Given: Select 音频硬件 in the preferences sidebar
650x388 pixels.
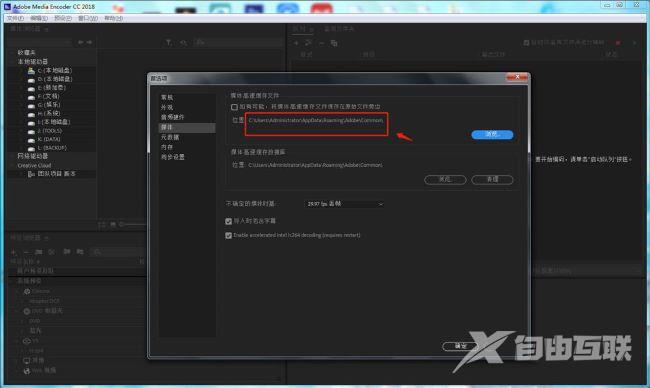Looking at the screenshot, I should click(172, 117).
